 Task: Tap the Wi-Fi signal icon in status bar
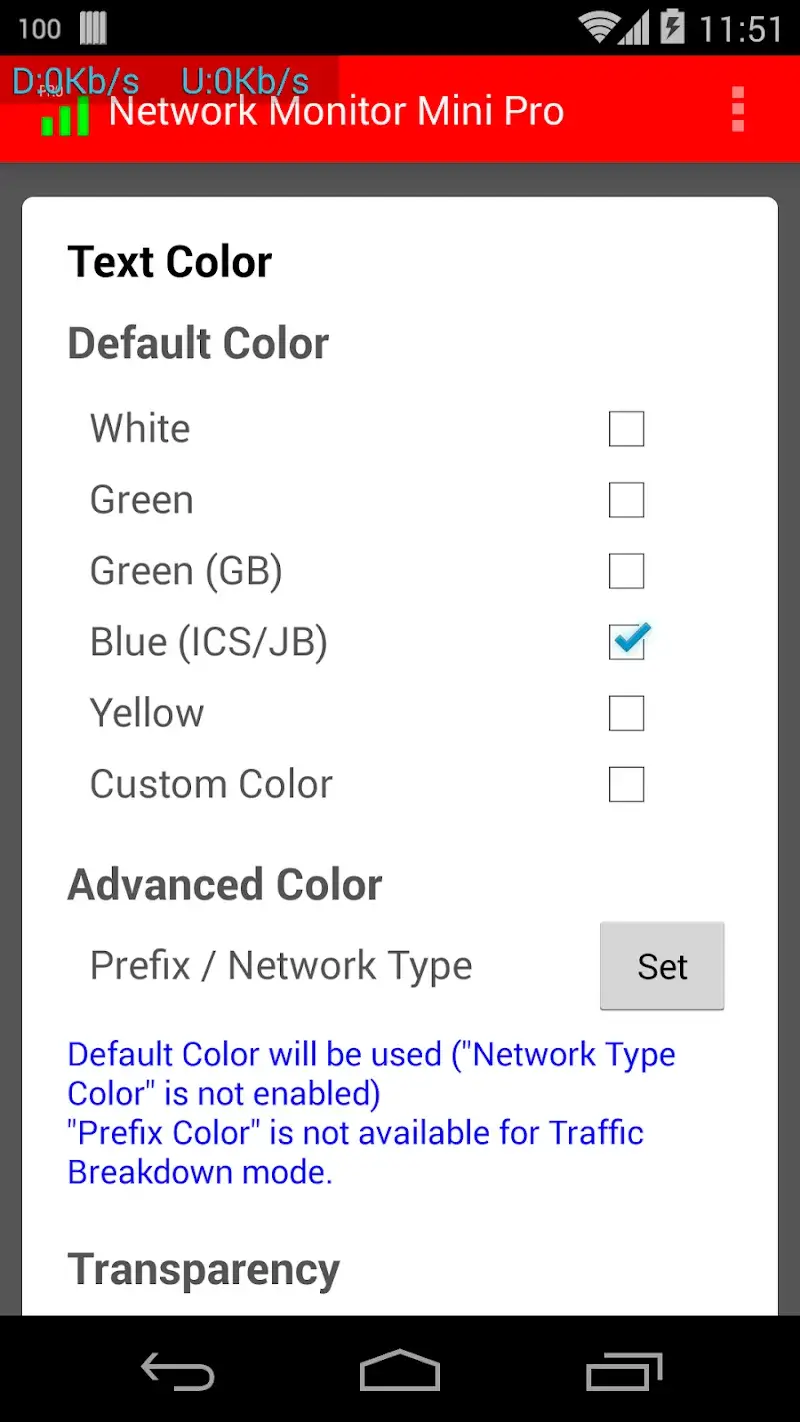pyautogui.click(x=596, y=28)
